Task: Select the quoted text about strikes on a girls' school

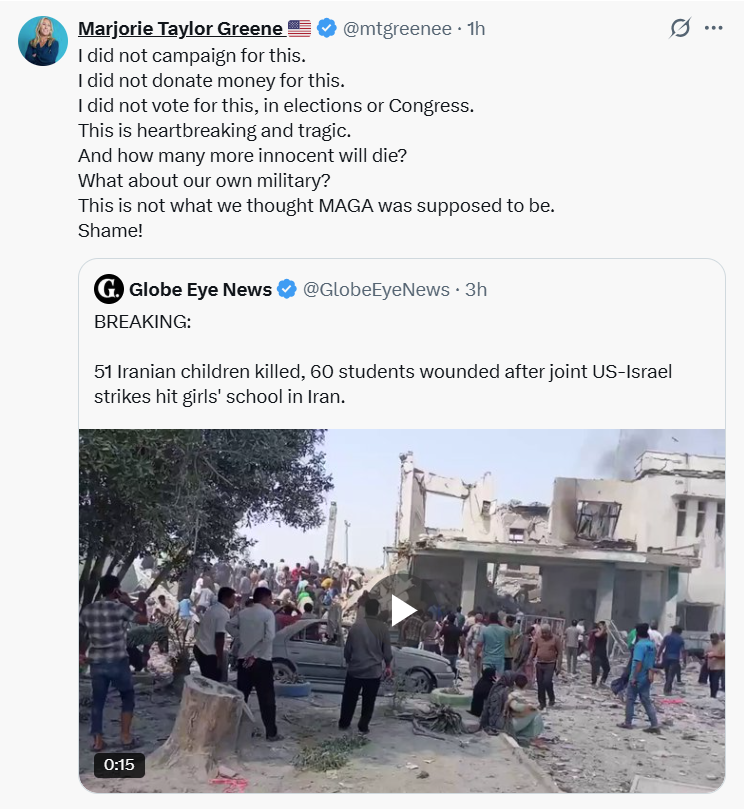Action: (x=383, y=384)
